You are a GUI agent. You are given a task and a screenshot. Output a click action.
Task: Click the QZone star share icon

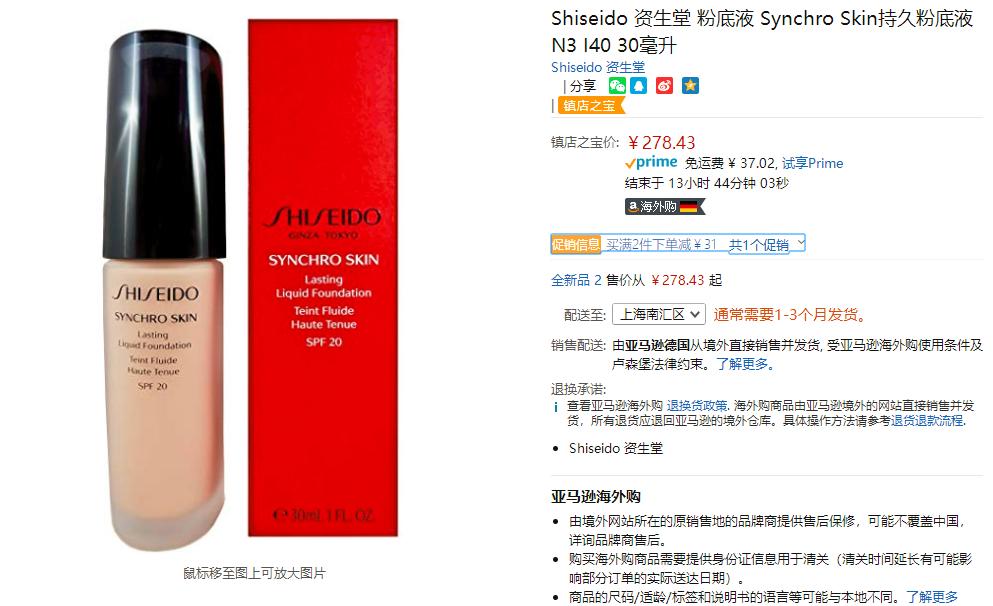[x=690, y=85]
